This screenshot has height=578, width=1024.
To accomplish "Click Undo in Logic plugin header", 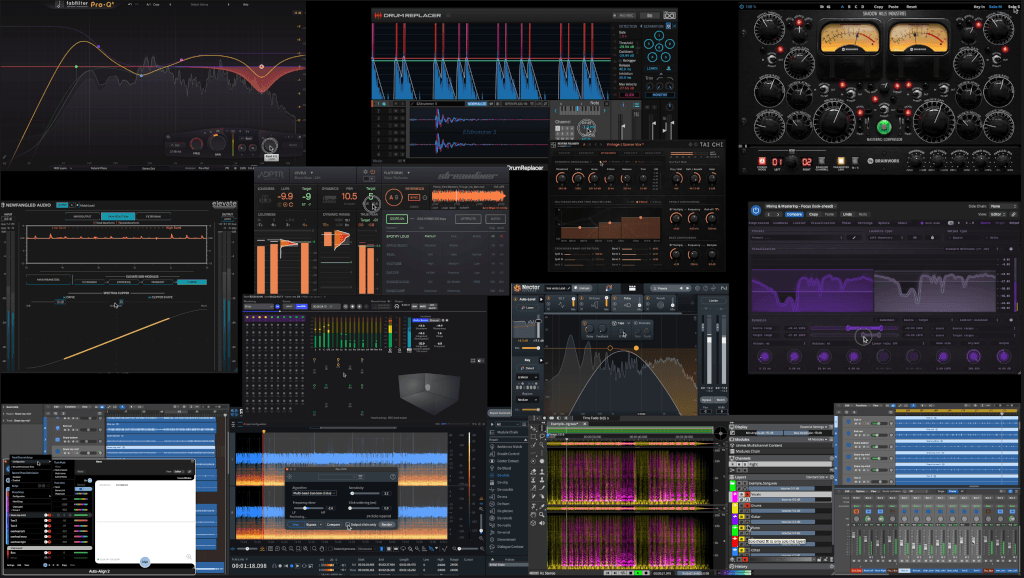I will [847, 214].
